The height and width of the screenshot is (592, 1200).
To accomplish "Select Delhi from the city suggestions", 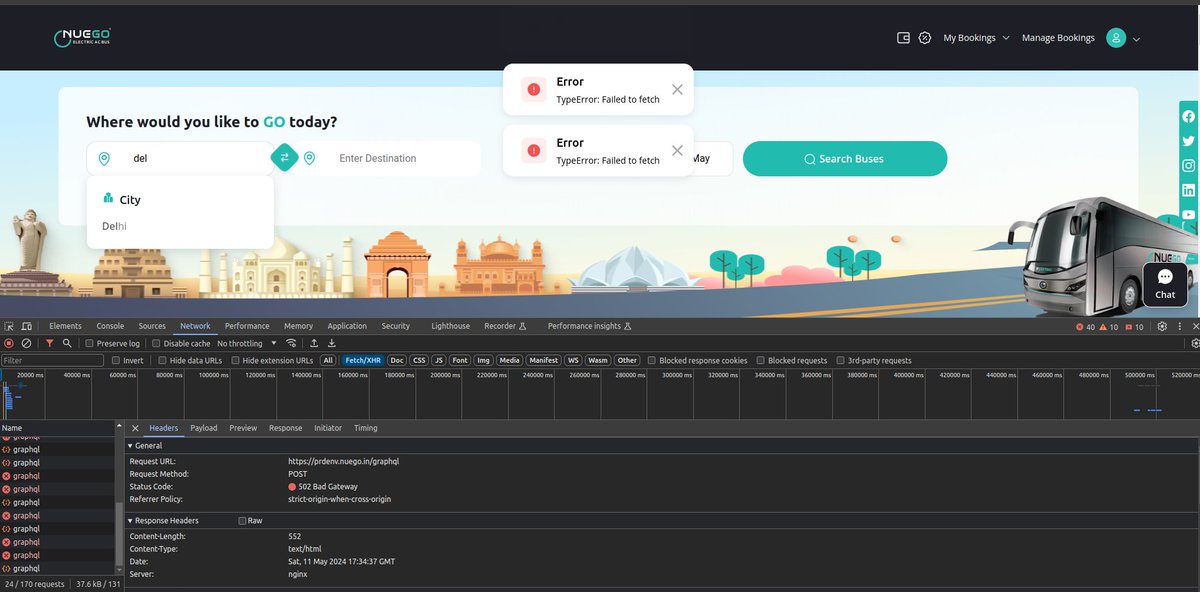I will point(114,226).
